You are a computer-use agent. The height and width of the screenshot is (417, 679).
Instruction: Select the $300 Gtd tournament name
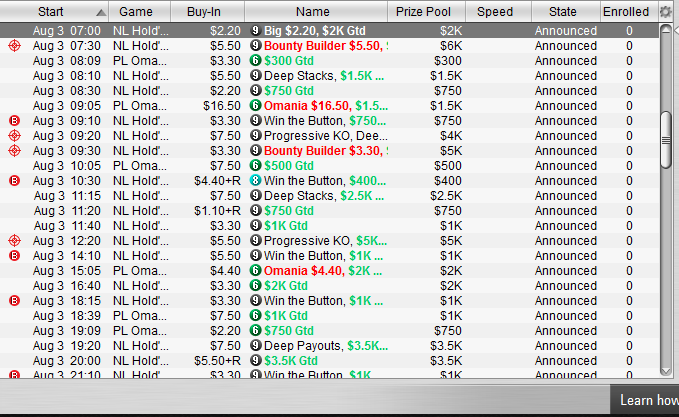289,61
